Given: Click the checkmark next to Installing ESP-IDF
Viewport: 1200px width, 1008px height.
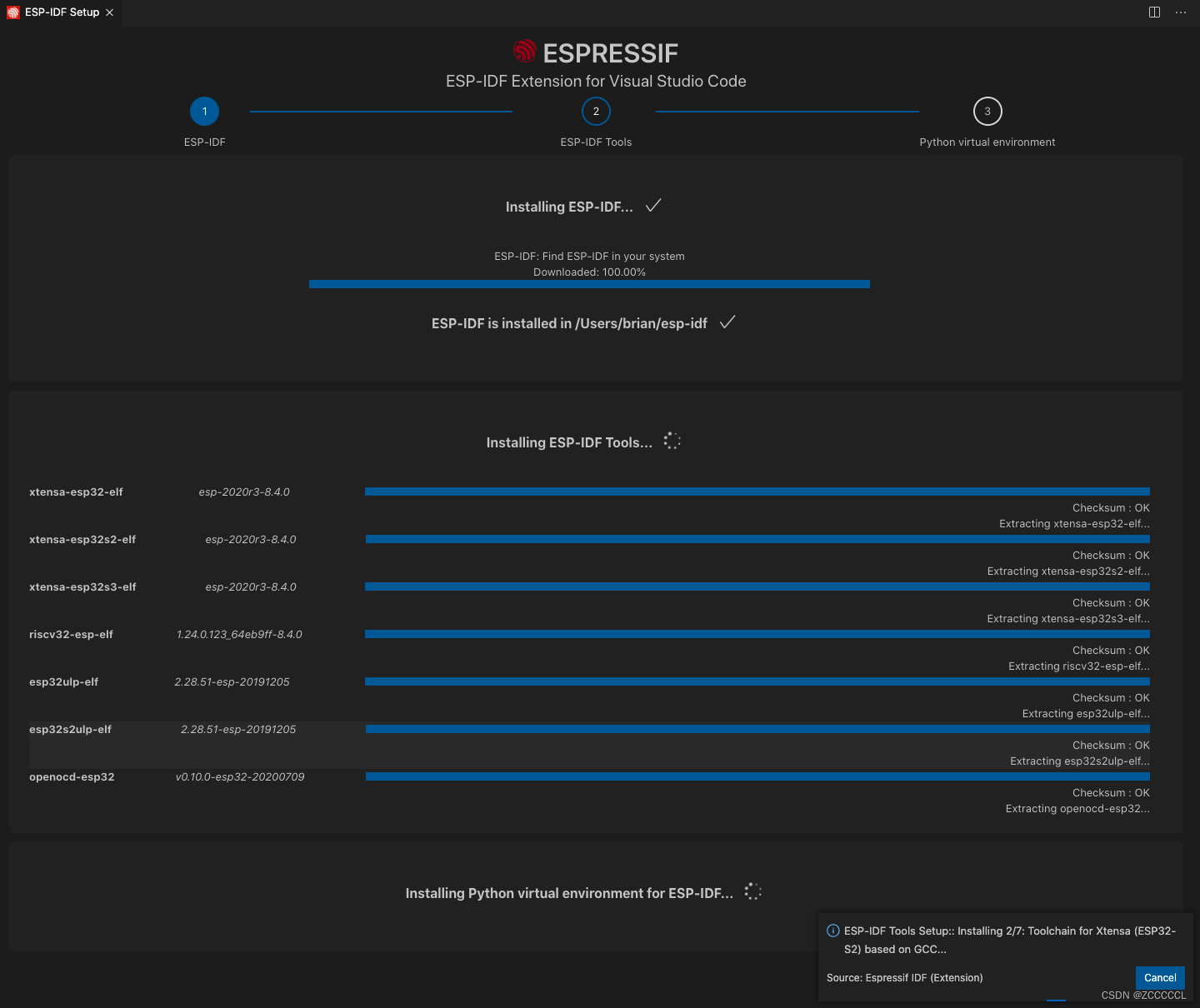Looking at the screenshot, I should [653, 205].
